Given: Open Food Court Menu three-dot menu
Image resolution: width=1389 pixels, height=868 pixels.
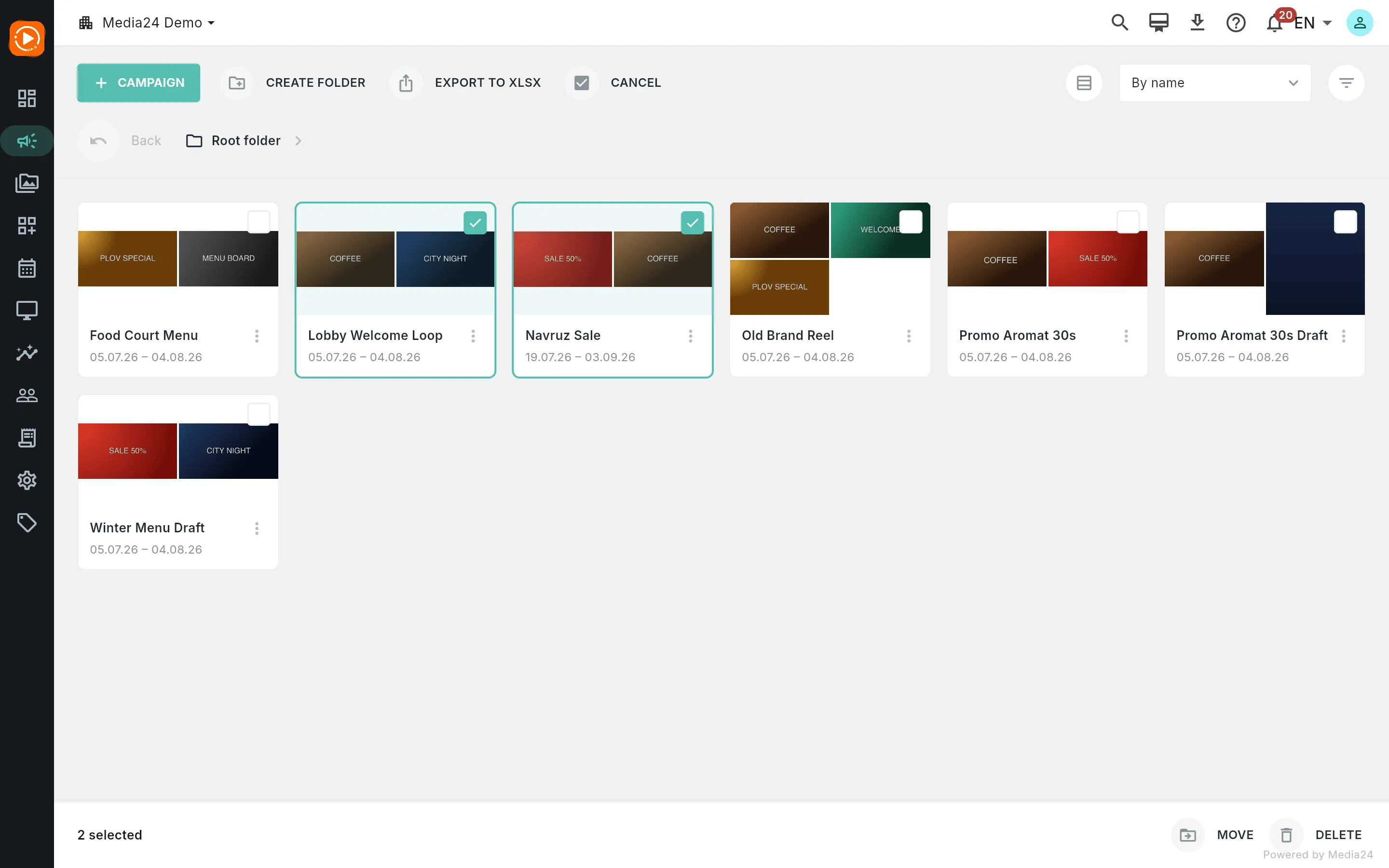Looking at the screenshot, I should 257,336.
